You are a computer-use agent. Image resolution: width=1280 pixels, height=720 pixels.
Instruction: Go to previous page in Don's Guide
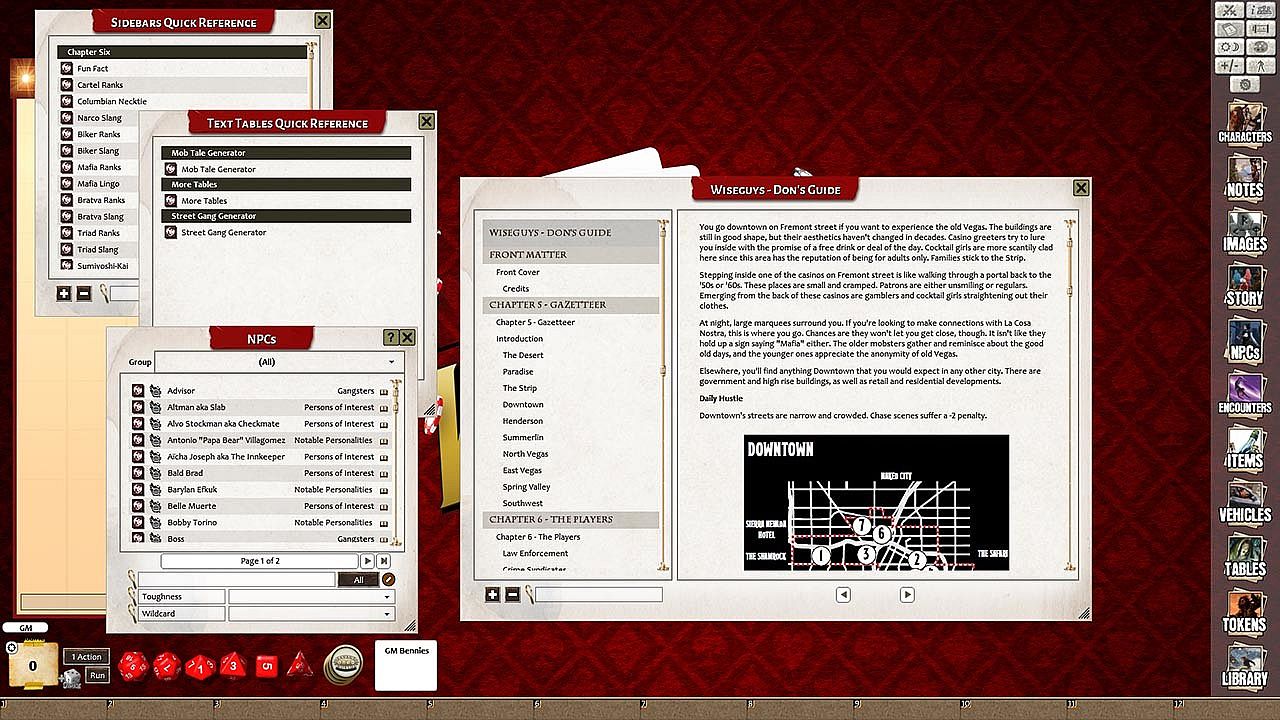(843, 595)
